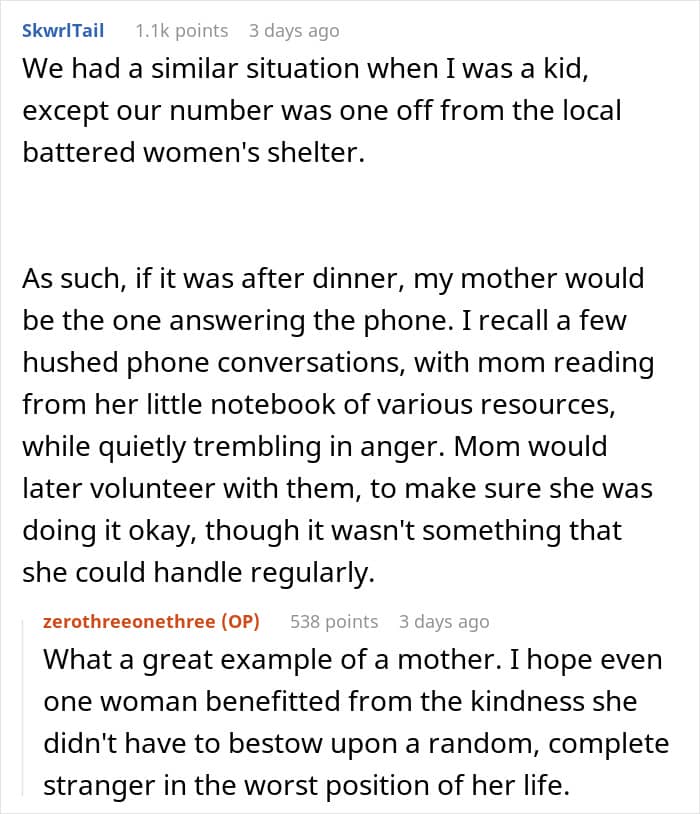The width and height of the screenshot is (700, 814).
Task: Click the reply text 'What a great example'
Action: click(356, 723)
